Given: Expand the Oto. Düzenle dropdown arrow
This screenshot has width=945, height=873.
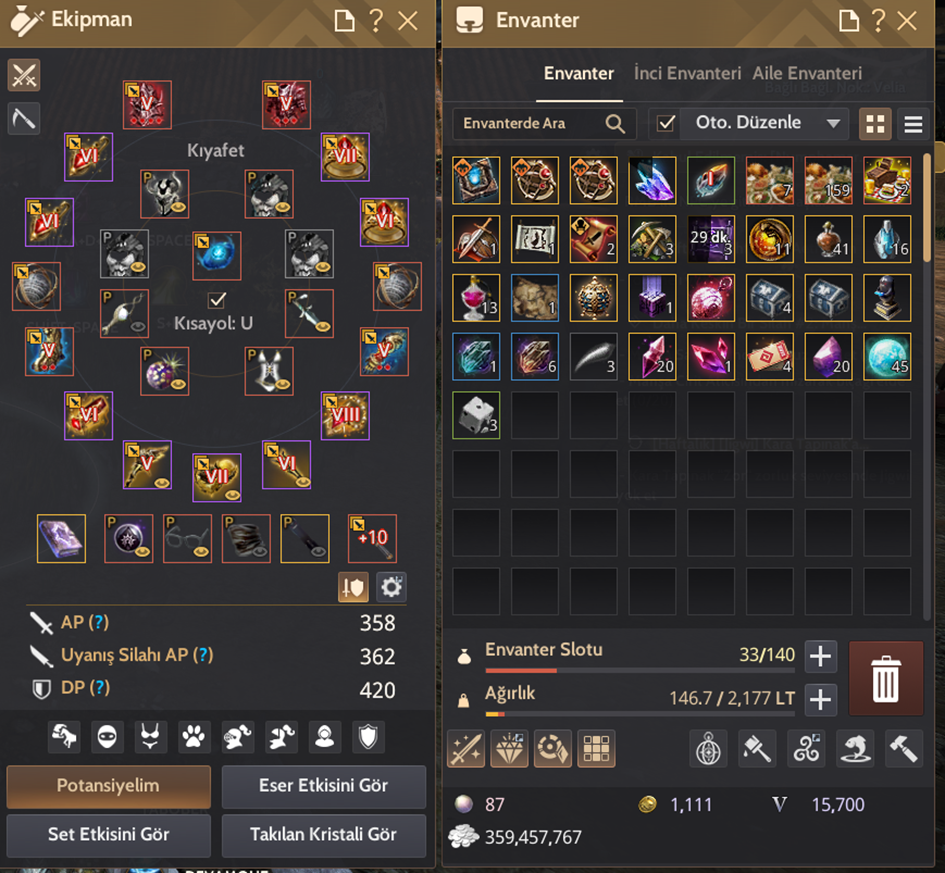Looking at the screenshot, I should click(x=834, y=124).
